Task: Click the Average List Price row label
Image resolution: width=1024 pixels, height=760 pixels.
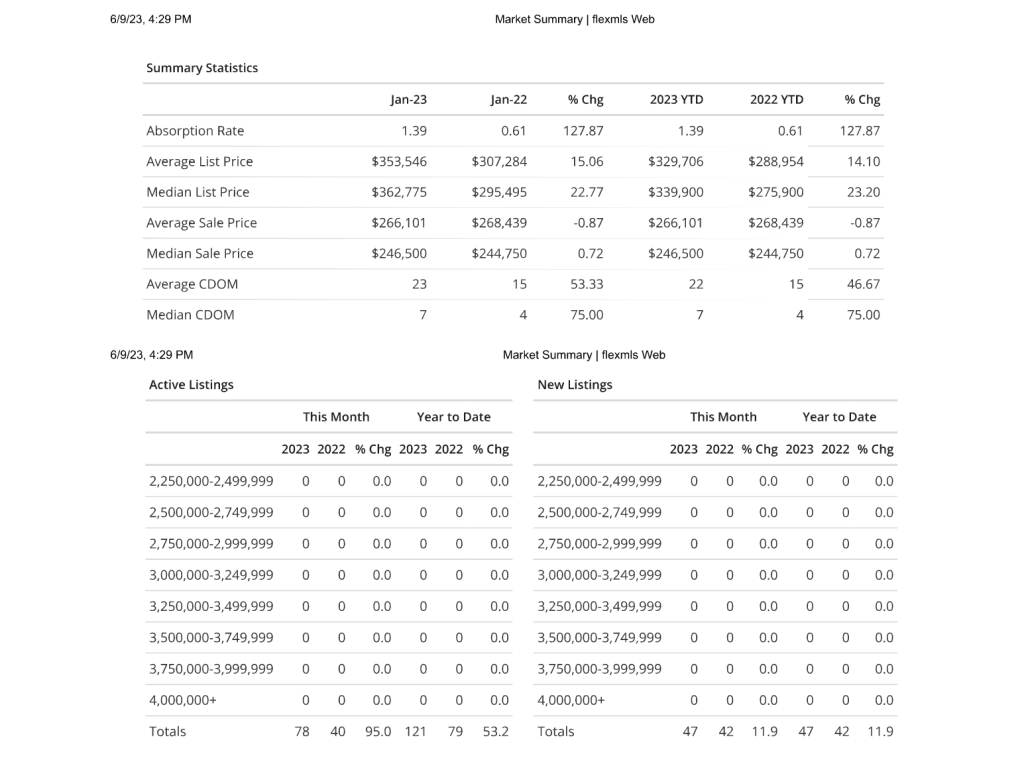Action: (x=199, y=162)
